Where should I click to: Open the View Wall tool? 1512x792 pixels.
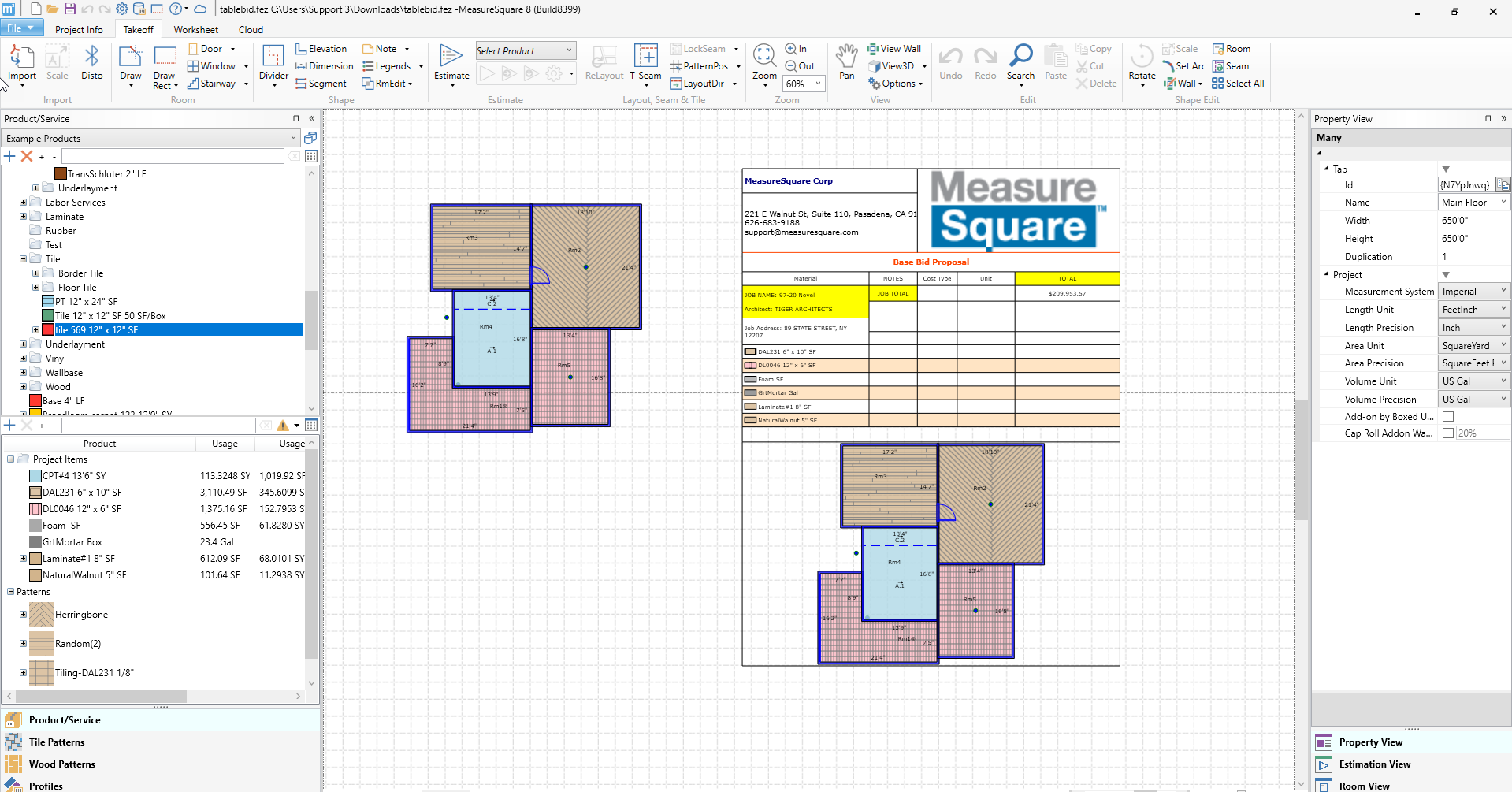[894, 49]
